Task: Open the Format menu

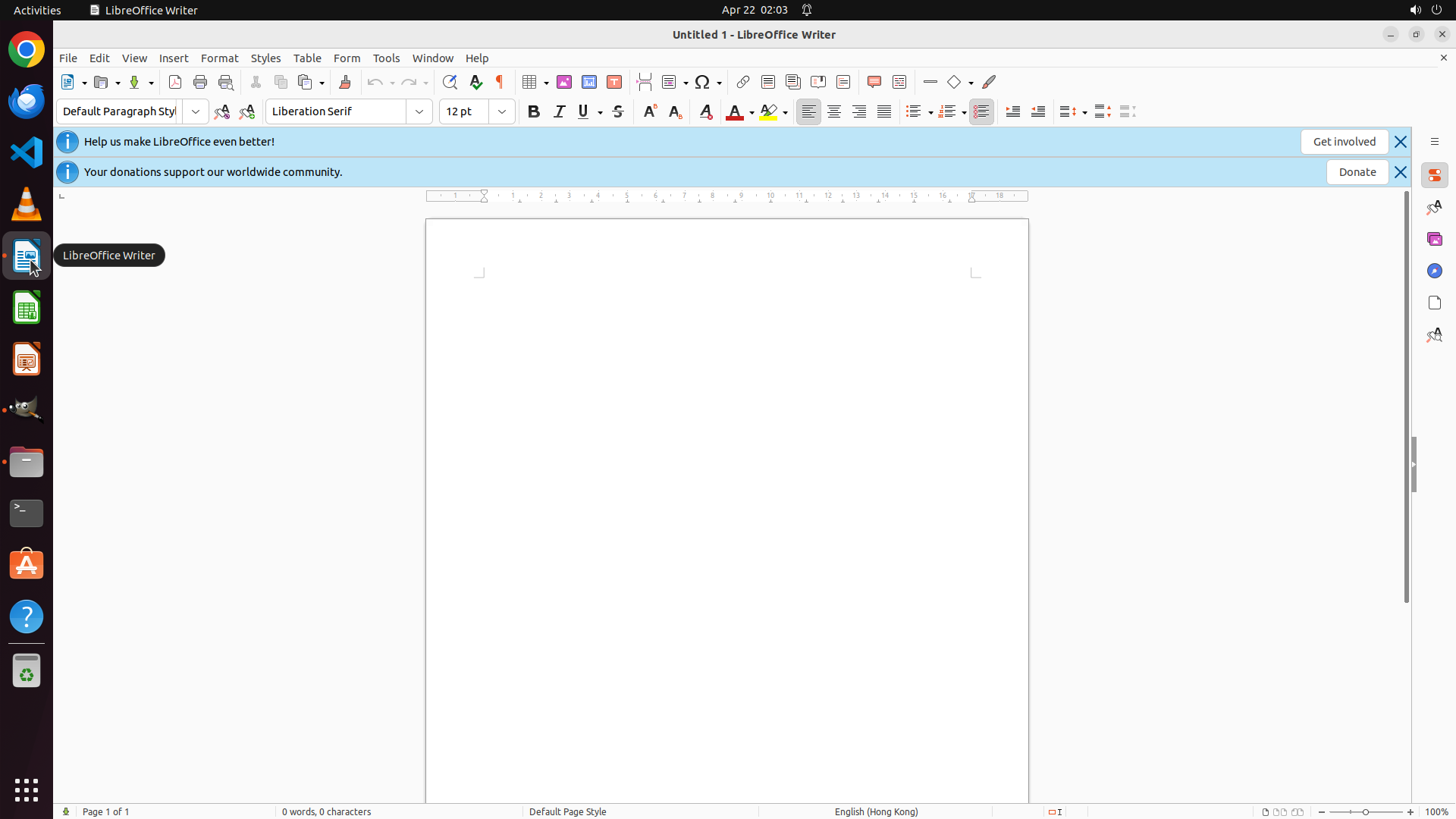Action: (x=219, y=58)
